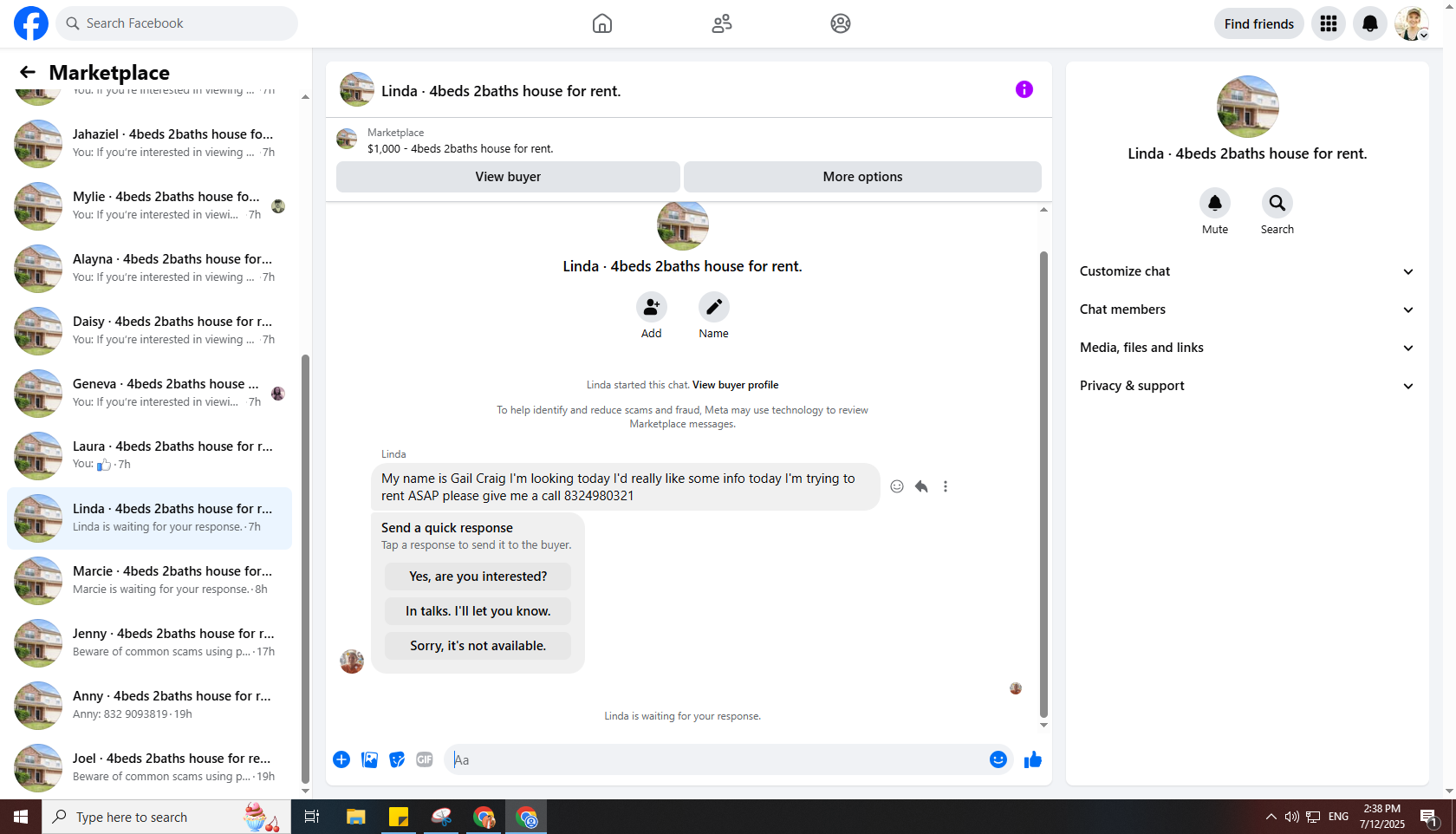Click the conversation list scrollbar
Image resolution: width=1456 pixels, height=834 pixels.
(305, 569)
